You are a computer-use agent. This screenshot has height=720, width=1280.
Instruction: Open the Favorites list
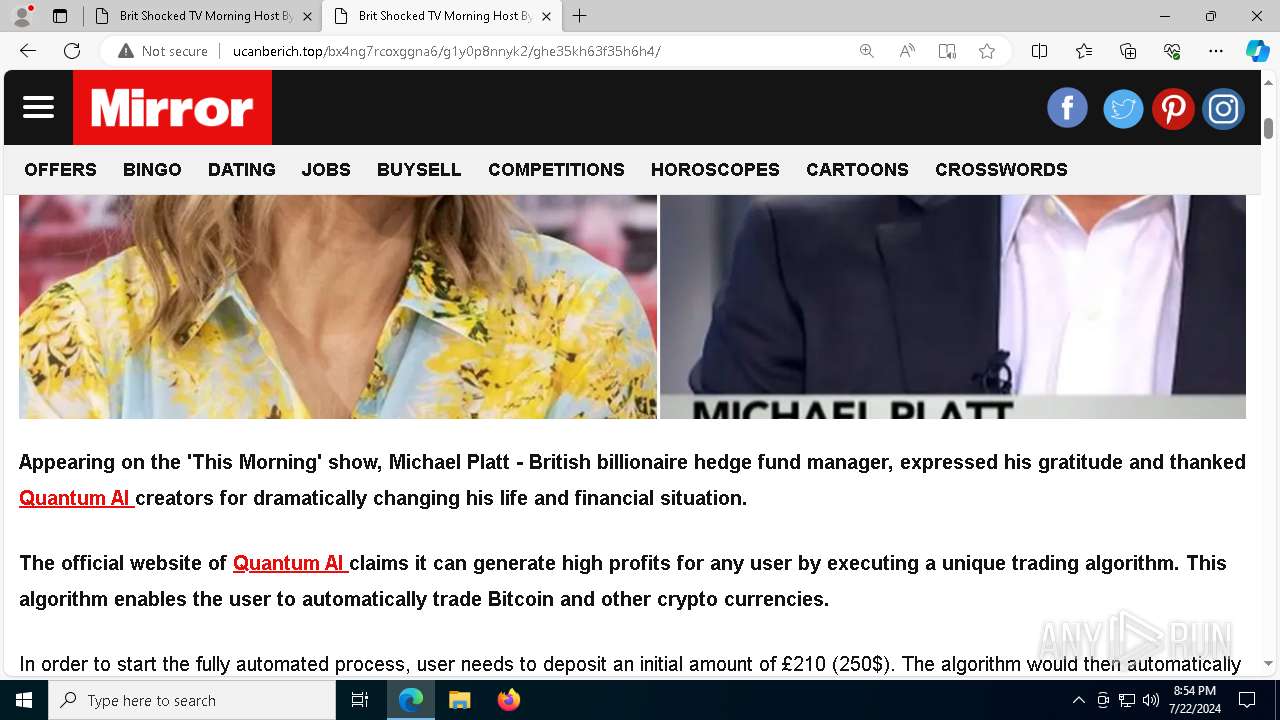1084,51
